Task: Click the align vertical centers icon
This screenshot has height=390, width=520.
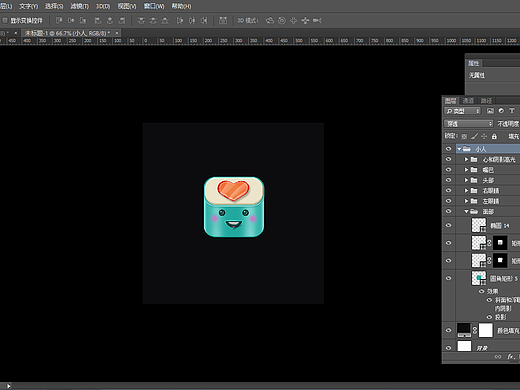Action: (x=71, y=21)
